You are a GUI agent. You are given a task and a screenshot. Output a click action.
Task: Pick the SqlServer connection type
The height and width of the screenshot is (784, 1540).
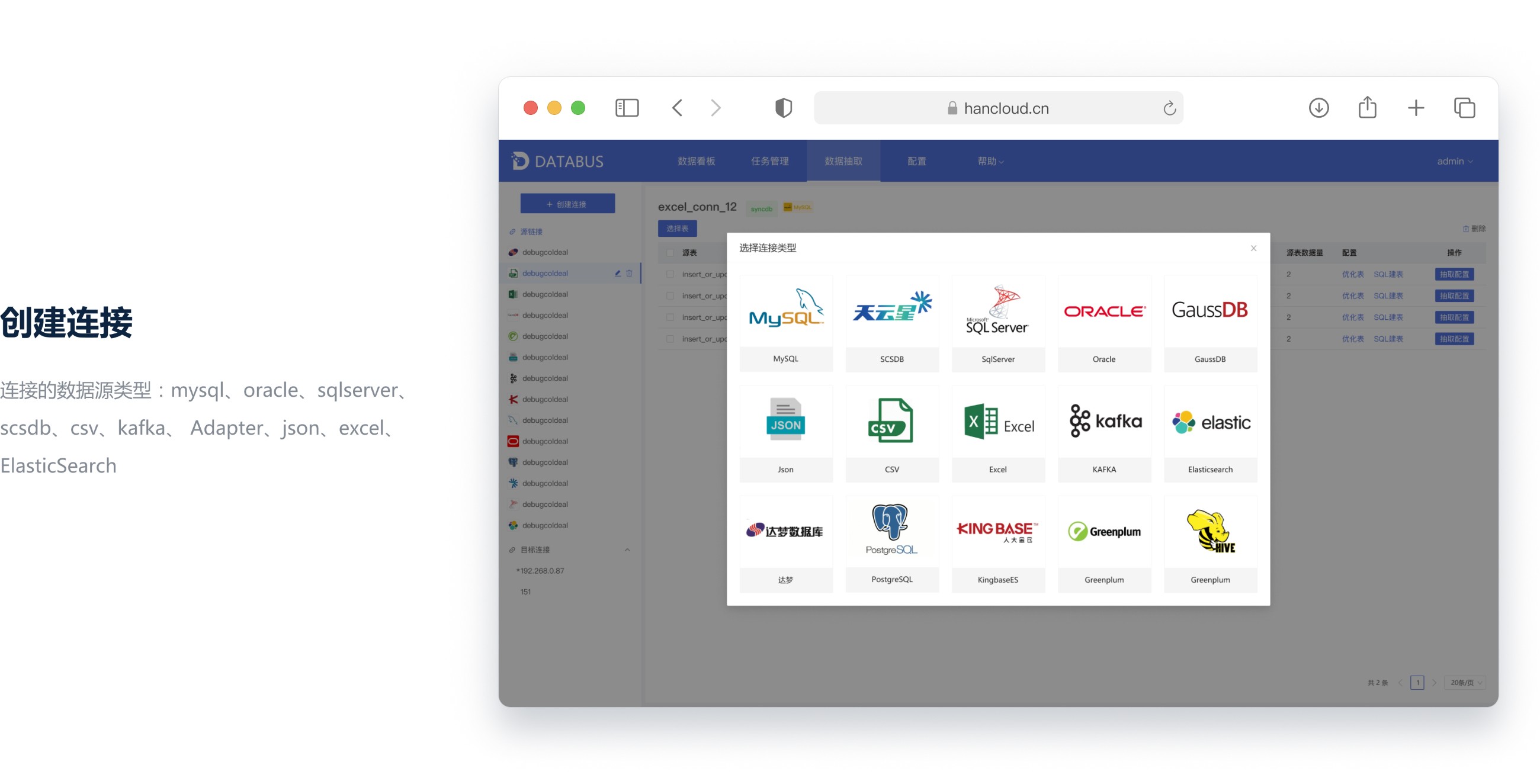[x=998, y=323]
